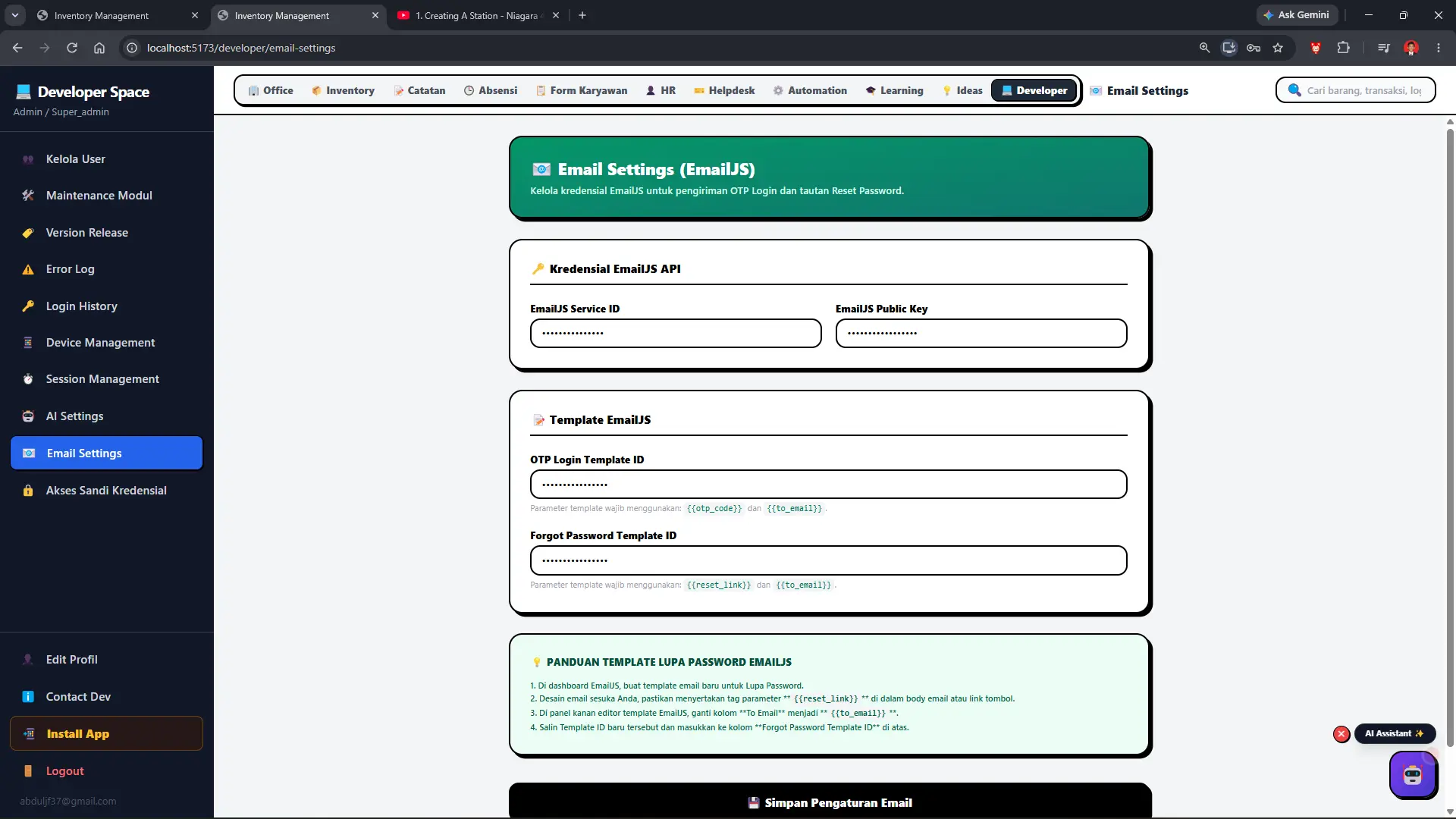Dismiss the AI Assistant bubble with red X
Viewport: 1456px width, 819px height.
(1341, 734)
